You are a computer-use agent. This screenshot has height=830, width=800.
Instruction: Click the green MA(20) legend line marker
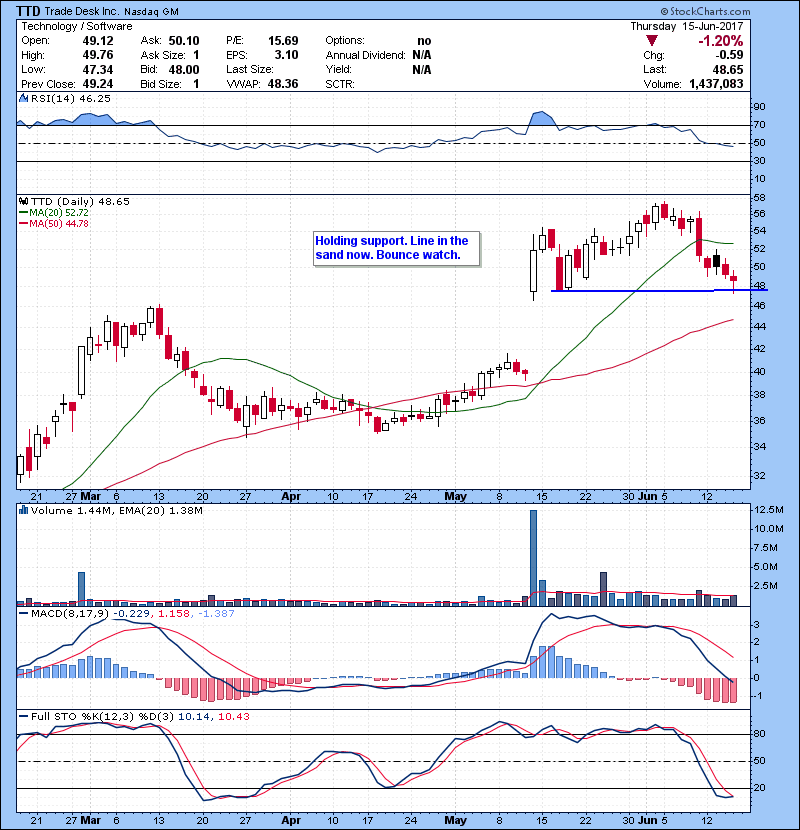21,213
